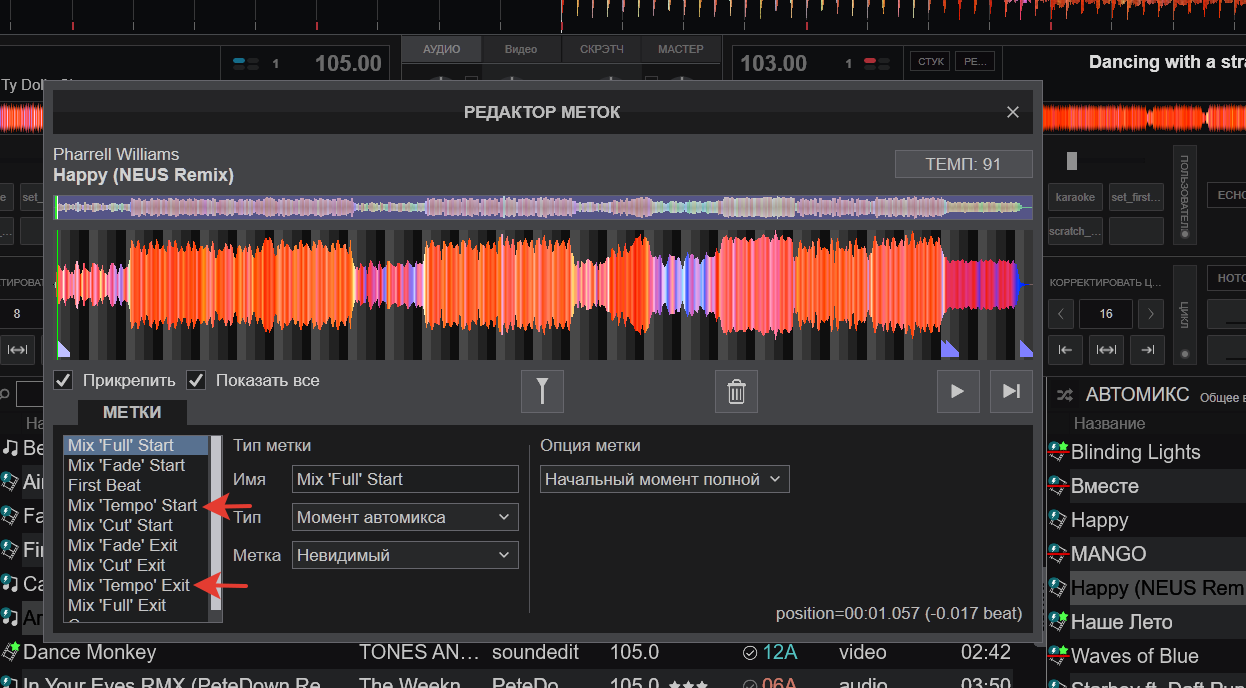Click the Имя name input field
This screenshot has width=1246, height=688.
tap(405, 479)
